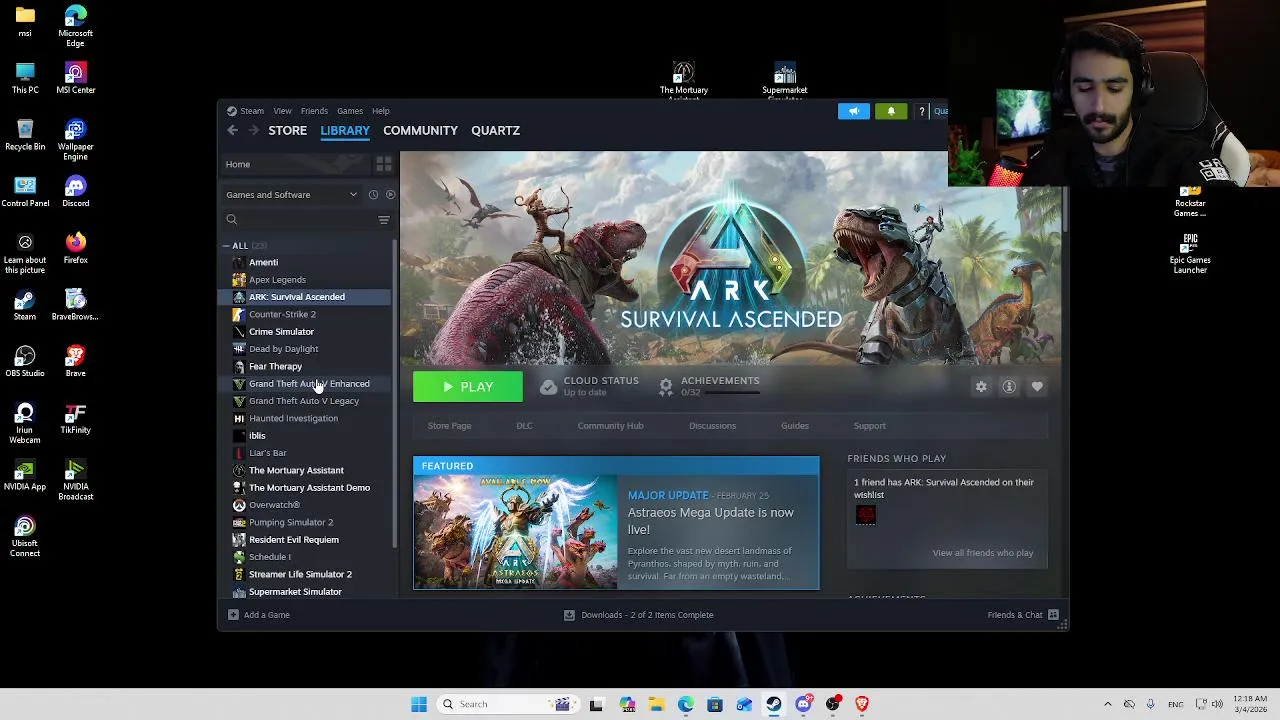Click the Windows Start button
This screenshot has height=720, width=1280.
[x=419, y=704]
